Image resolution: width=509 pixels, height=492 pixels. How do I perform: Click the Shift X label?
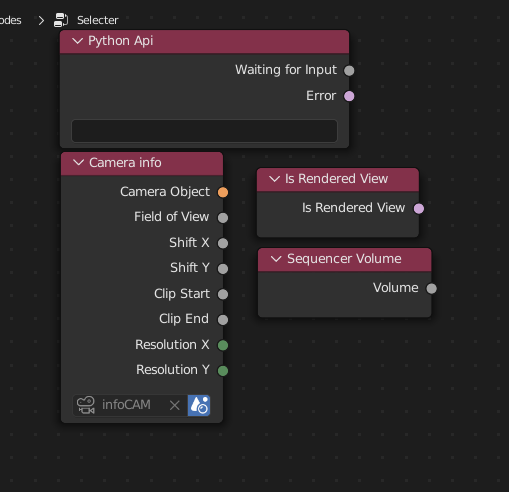(x=189, y=242)
